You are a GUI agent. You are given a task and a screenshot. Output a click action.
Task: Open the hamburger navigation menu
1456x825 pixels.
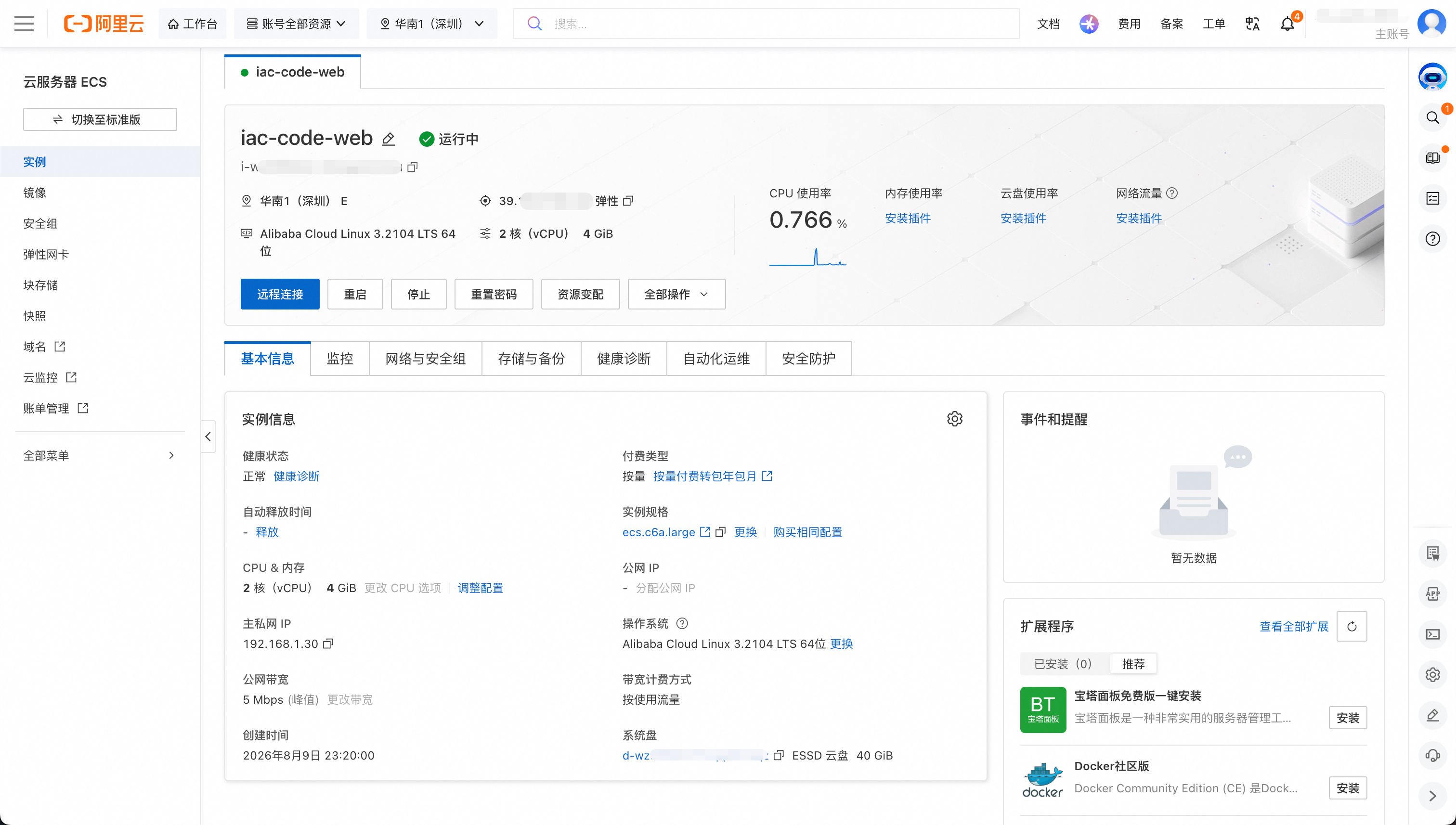[x=24, y=24]
